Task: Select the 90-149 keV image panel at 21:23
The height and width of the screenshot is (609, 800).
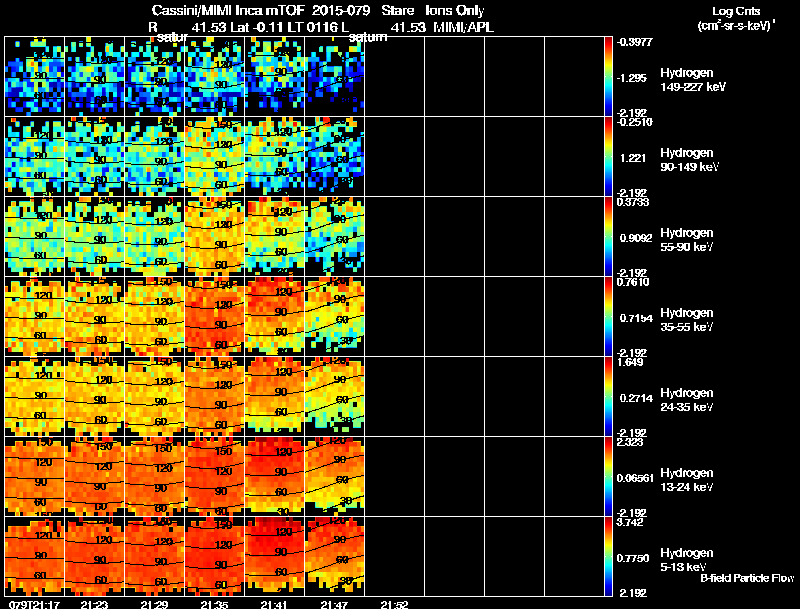Action: (94, 156)
